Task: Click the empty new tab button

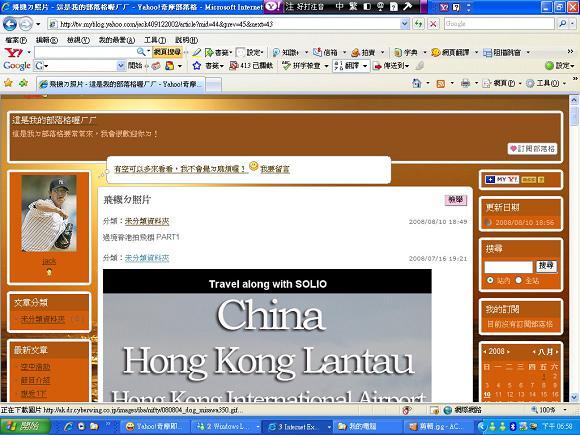Action: (213, 84)
